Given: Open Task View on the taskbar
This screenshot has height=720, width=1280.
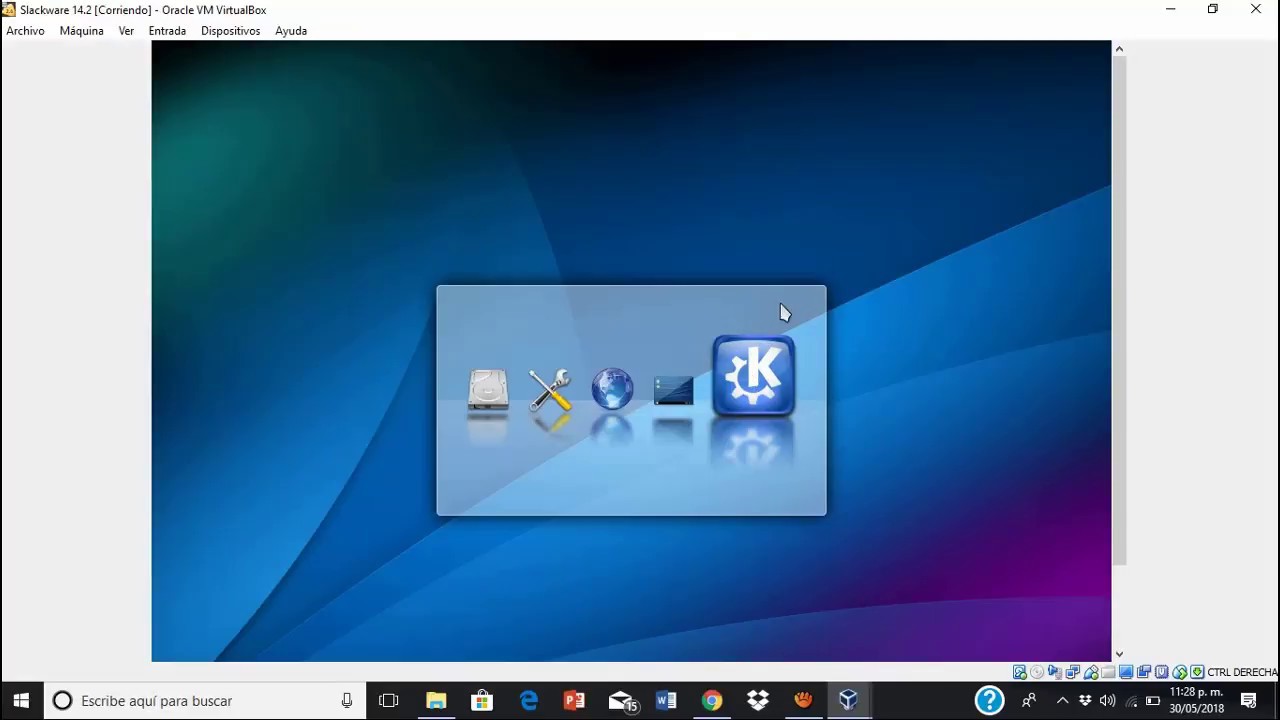Looking at the screenshot, I should click(x=389, y=701).
